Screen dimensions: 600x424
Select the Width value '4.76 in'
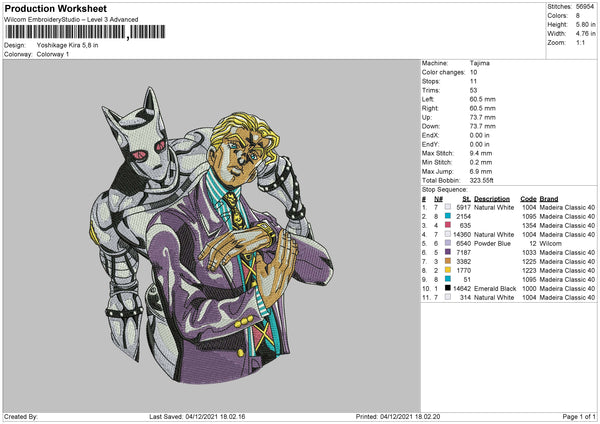[585, 34]
